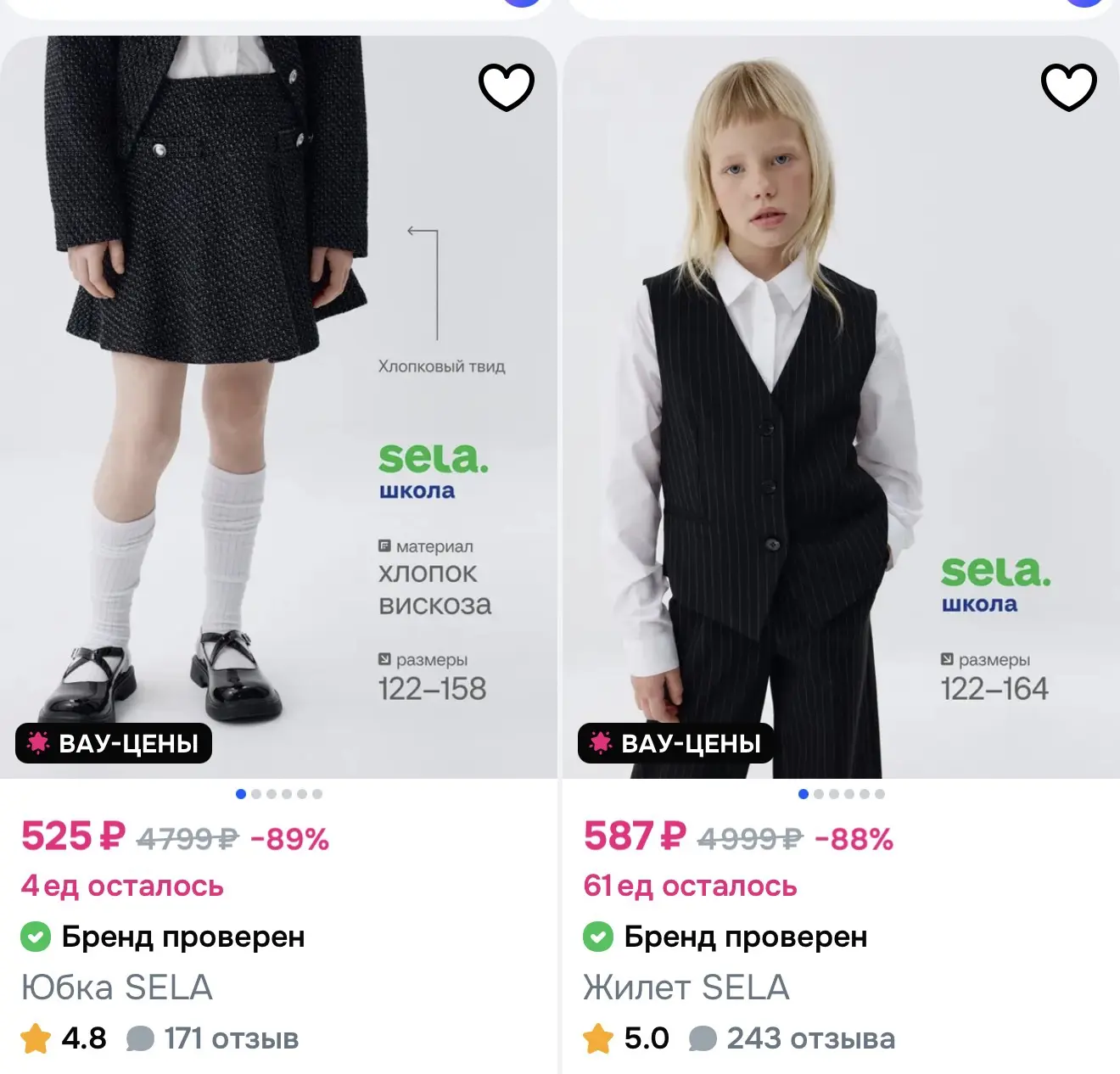Tap the ВАУ-ЦЕНЫ badge on skirt
Viewport: 1120px width, 1074px height.
[x=114, y=743]
